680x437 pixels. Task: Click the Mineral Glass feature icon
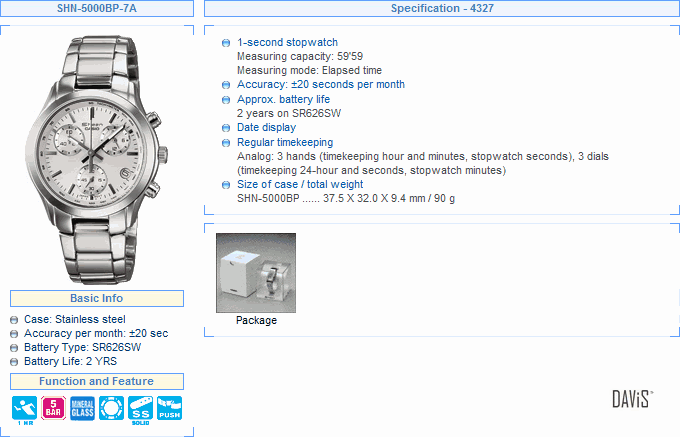(82, 408)
